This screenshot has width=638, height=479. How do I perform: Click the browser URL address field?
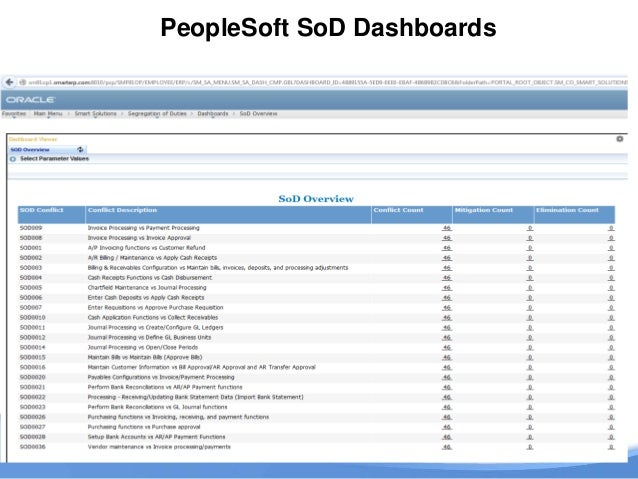click(328, 82)
